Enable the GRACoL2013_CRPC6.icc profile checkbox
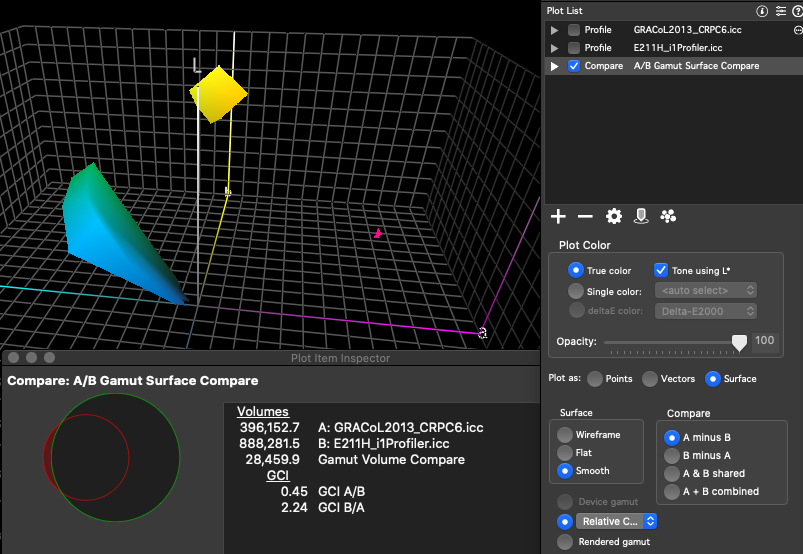 click(573, 30)
